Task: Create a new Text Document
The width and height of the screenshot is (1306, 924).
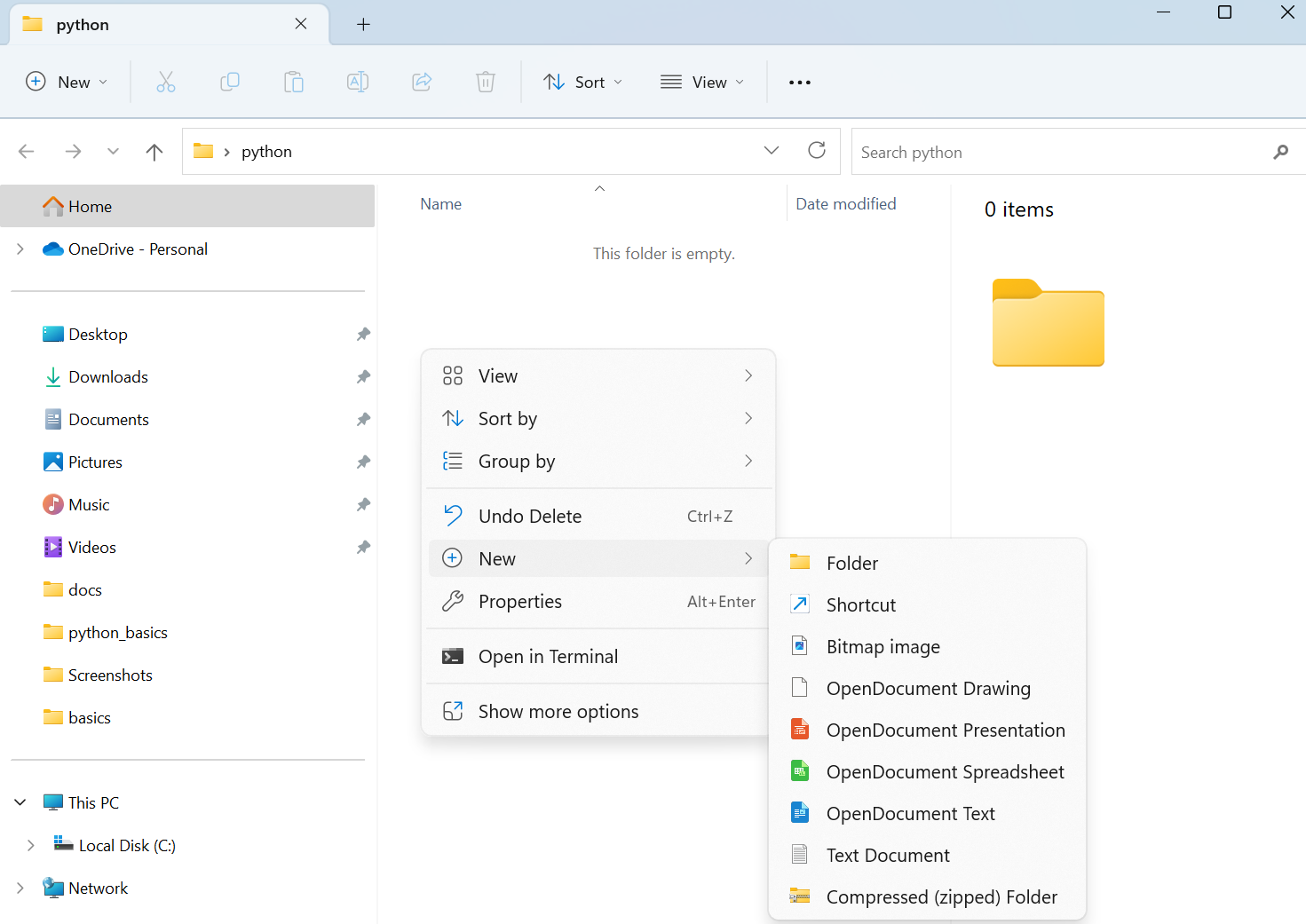Action: click(927, 856)
